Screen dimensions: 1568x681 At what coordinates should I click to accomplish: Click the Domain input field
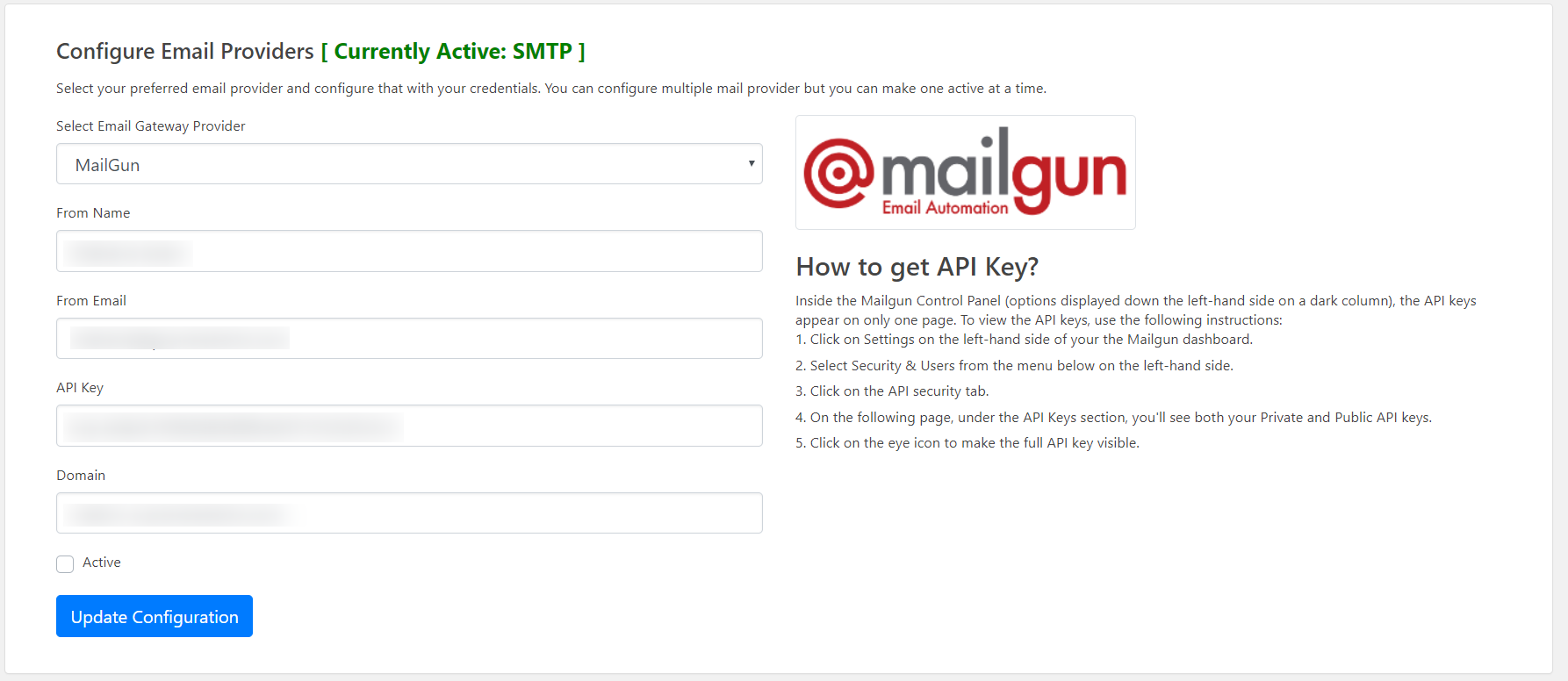tap(409, 513)
